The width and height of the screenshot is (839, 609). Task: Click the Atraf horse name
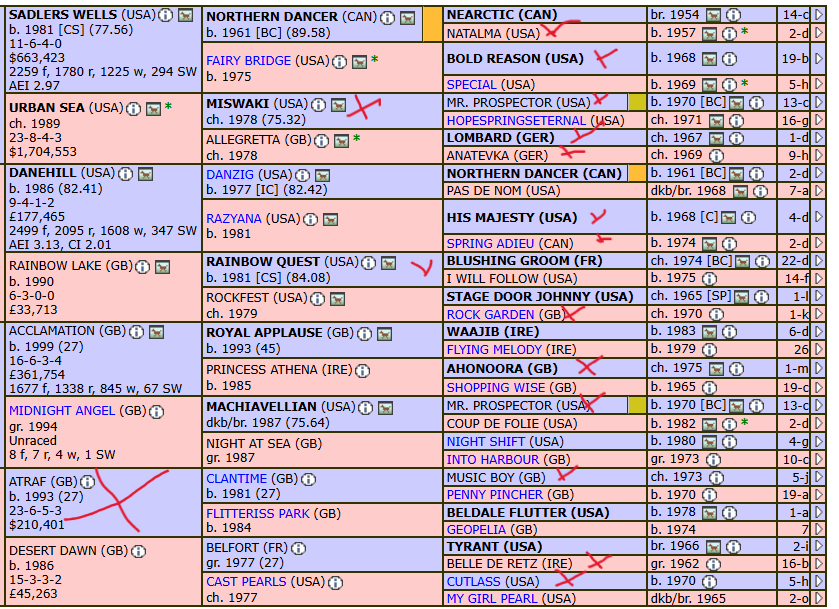pyautogui.click(x=28, y=479)
